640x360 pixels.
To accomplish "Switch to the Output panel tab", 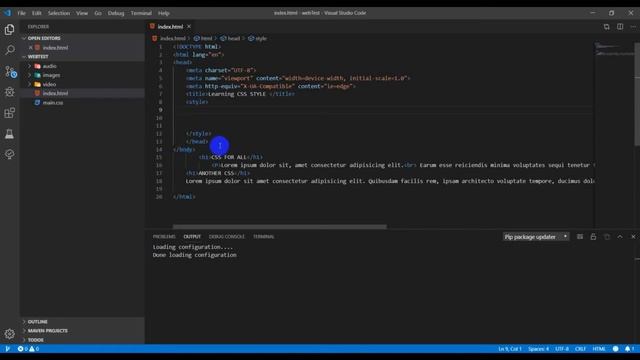I will click(x=192, y=237).
